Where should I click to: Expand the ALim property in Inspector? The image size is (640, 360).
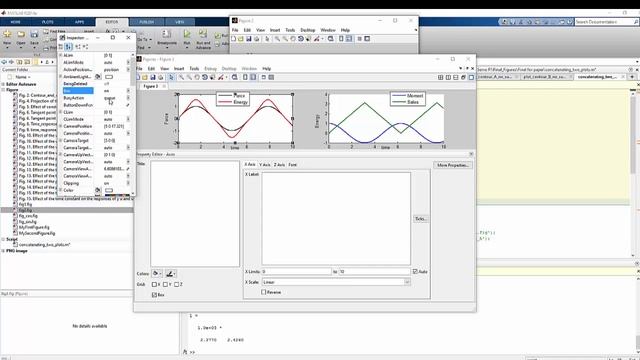tap(60, 55)
